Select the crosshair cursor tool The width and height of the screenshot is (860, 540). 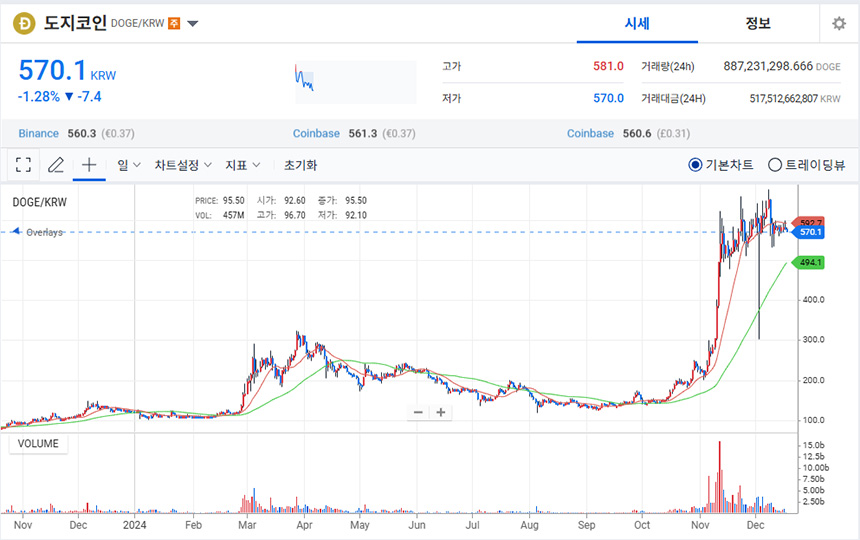[x=89, y=165]
